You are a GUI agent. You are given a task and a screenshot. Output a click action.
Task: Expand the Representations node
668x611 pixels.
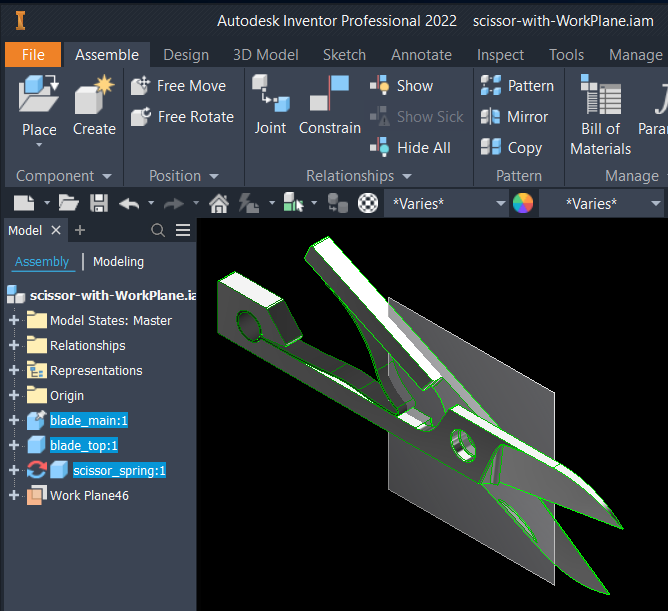[x=14, y=370]
